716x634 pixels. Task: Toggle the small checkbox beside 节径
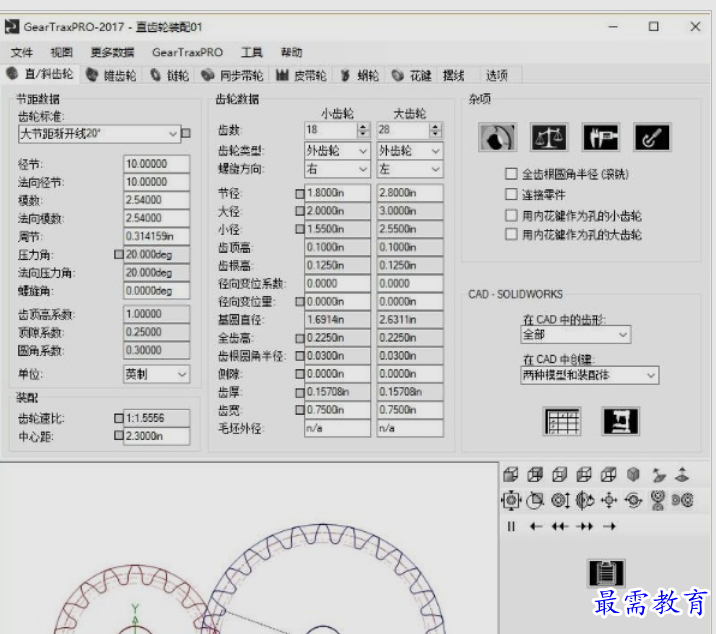pos(300,194)
